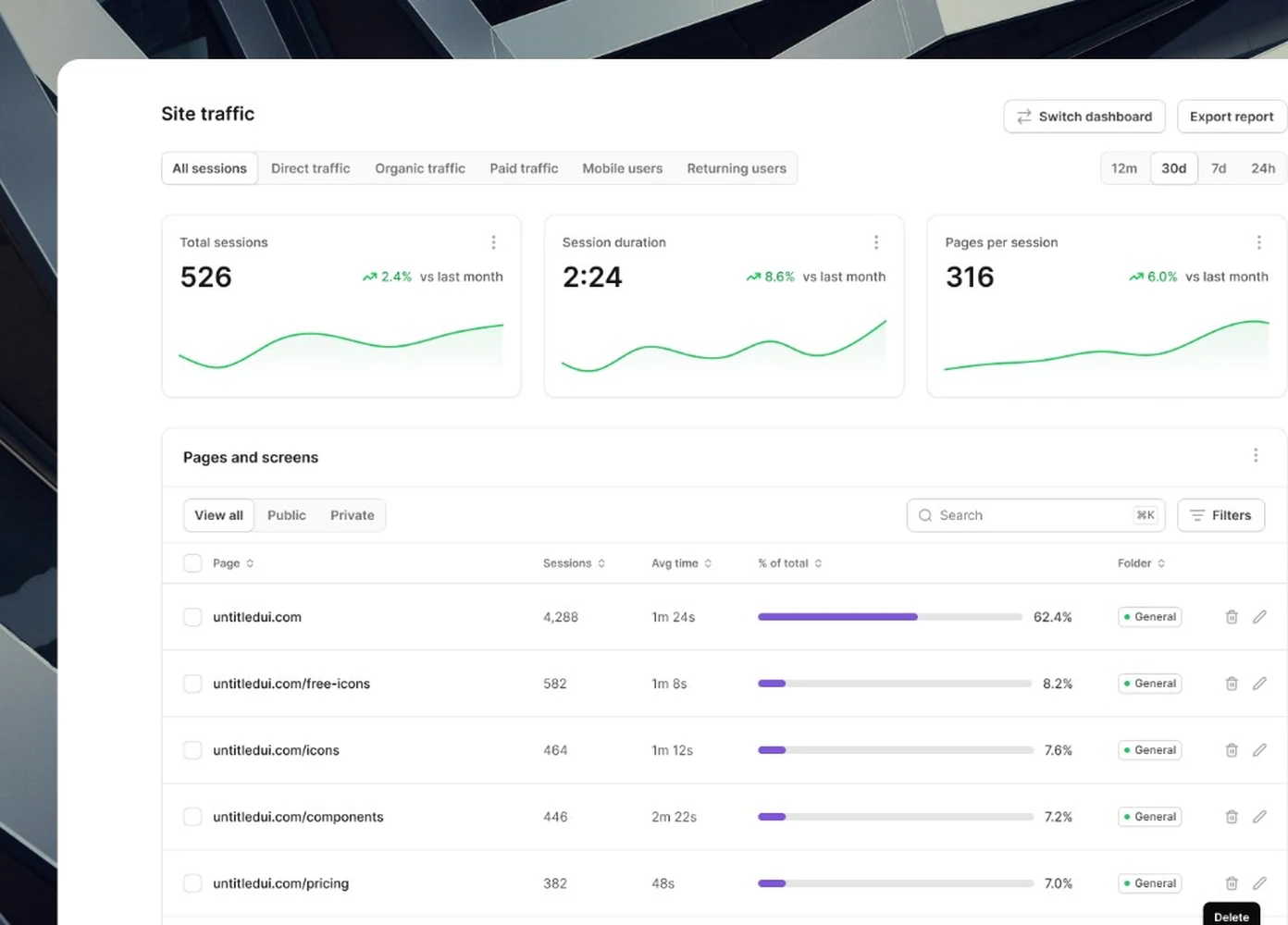1288x925 pixels.
Task: Check the untitledui.com row checkbox
Action: coord(192,617)
